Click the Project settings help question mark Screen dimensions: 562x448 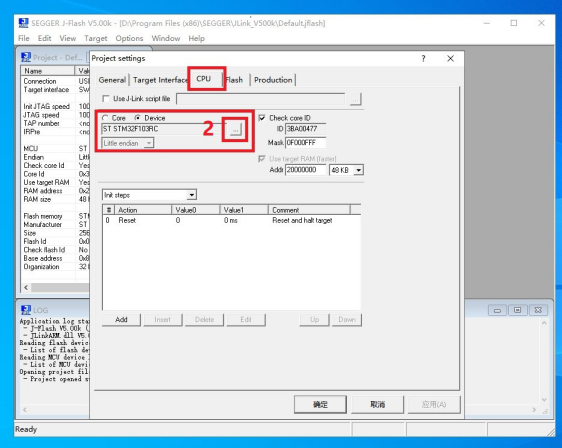click(x=424, y=58)
